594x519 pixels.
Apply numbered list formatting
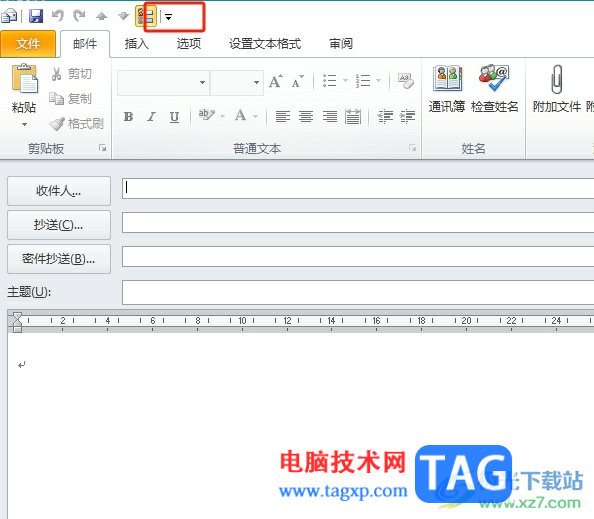click(x=363, y=80)
